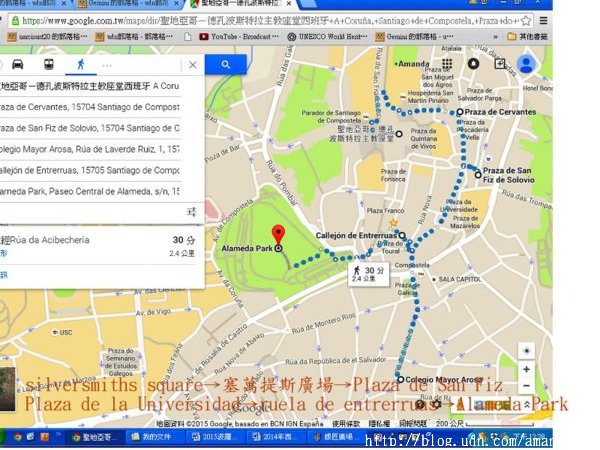This screenshot has width=600, height=450.
Task: Edit Praza de San Fiz de Solovio field
Action: coord(90,128)
